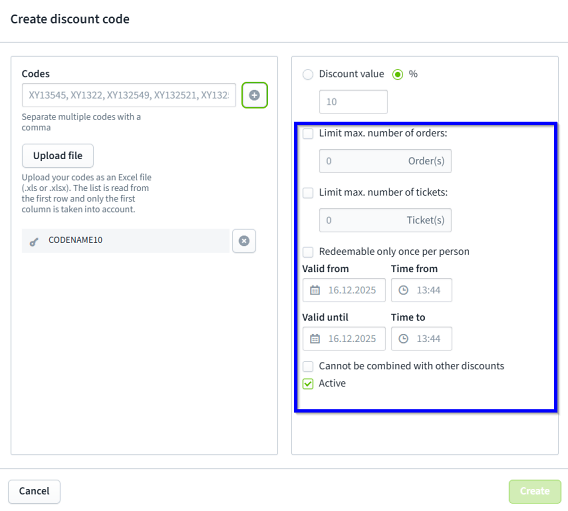The height and width of the screenshot is (511, 568).
Task: Select the % radio button
Action: tap(397, 74)
